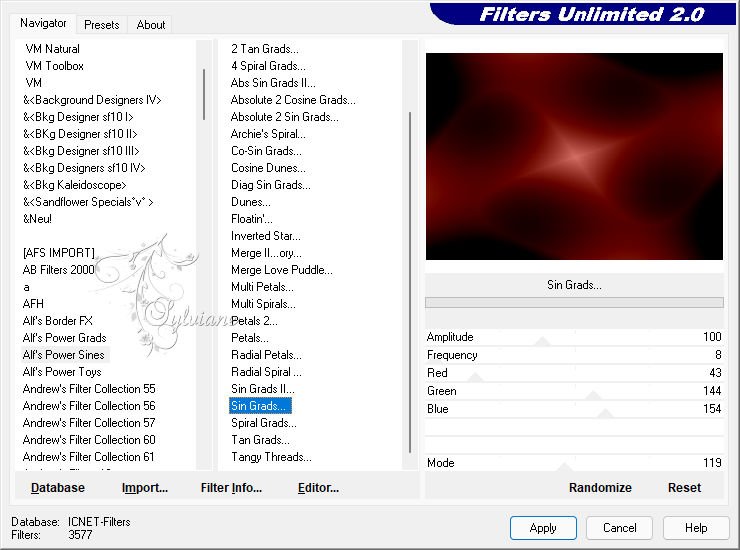Image resolution: width=740 pixels, height=550 pixels.
Task: Select Andrew's Filter Collection 56
Action: tap(89, 406)
